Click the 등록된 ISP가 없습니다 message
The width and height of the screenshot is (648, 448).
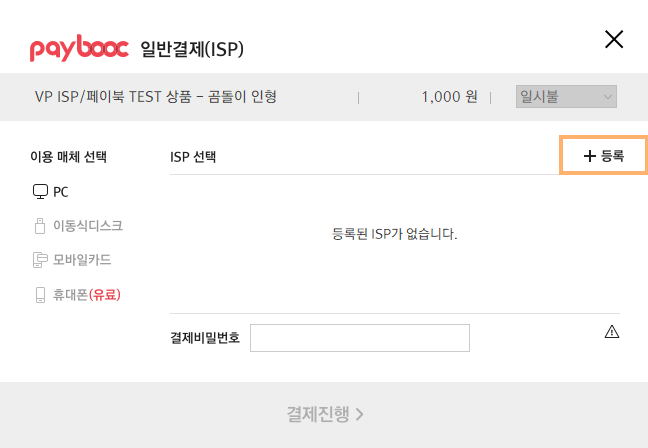click(395, 234)
